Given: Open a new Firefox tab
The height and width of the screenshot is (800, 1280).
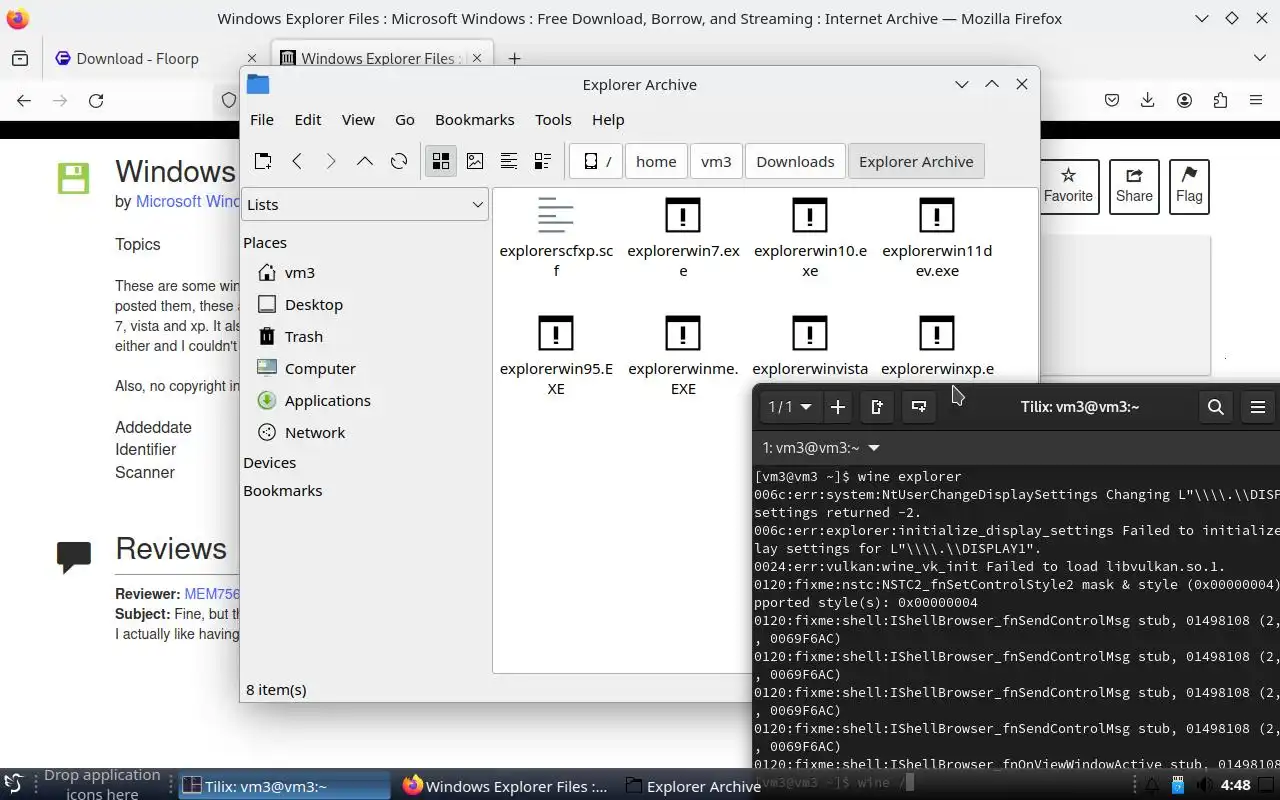Looking at the screenshot, I should tap(514, 58).
